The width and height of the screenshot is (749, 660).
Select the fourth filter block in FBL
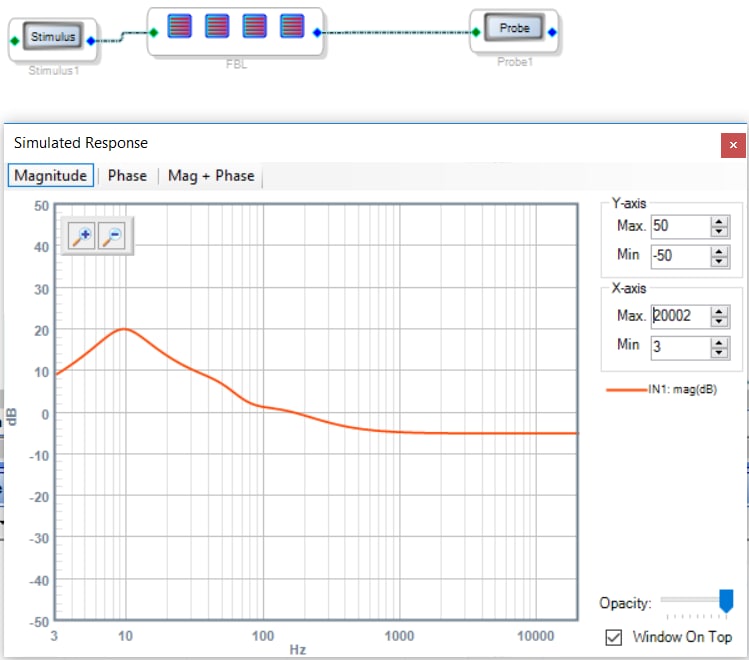coord(292,26)
